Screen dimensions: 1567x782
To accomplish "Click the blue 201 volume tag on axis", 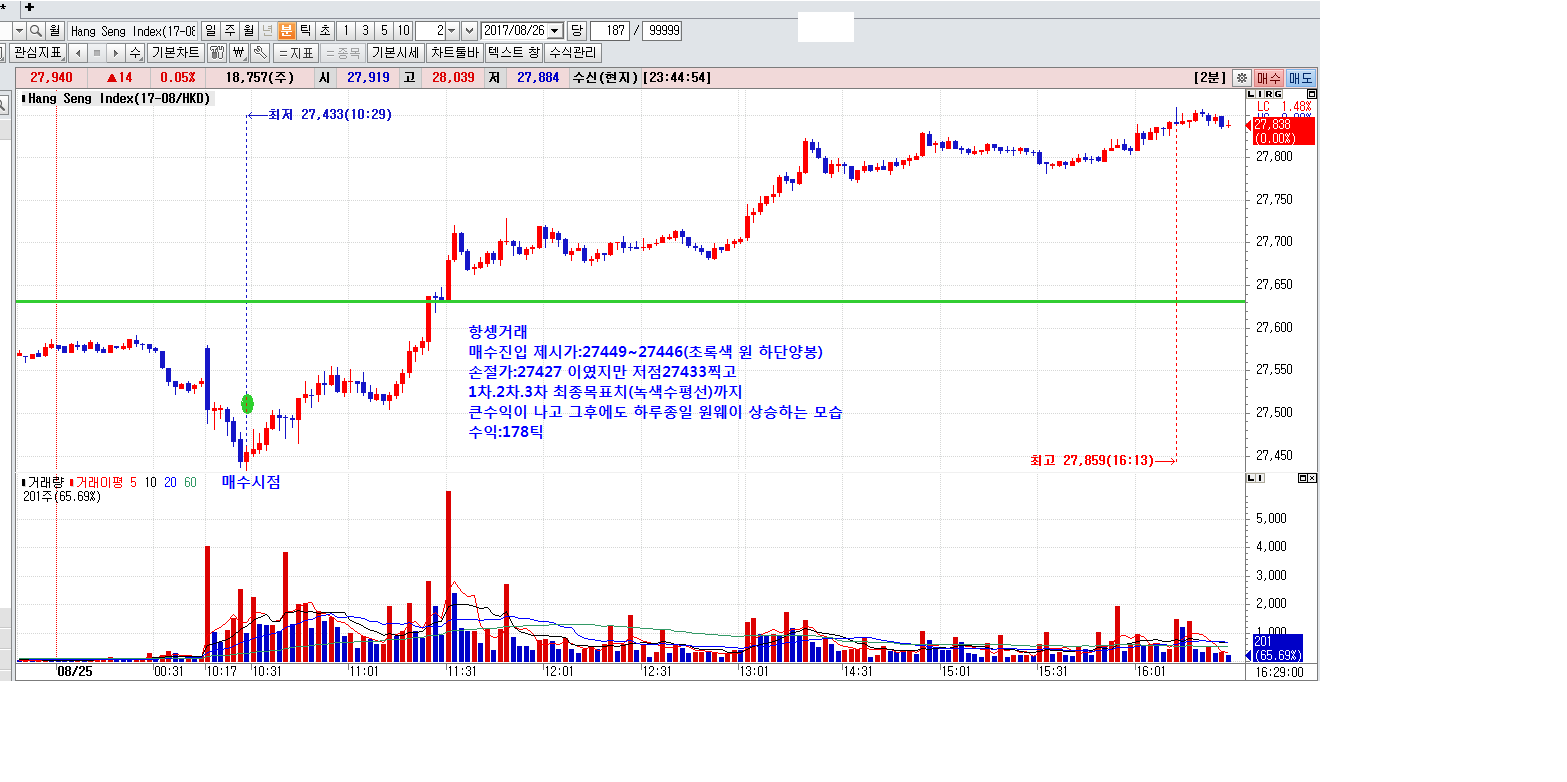I will point(1276,648).
